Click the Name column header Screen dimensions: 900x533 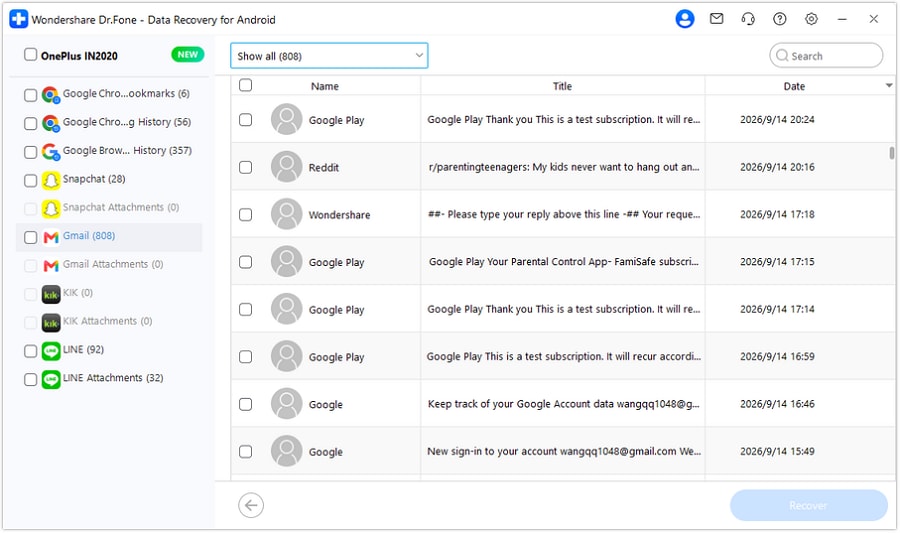[x=325, y=86]
